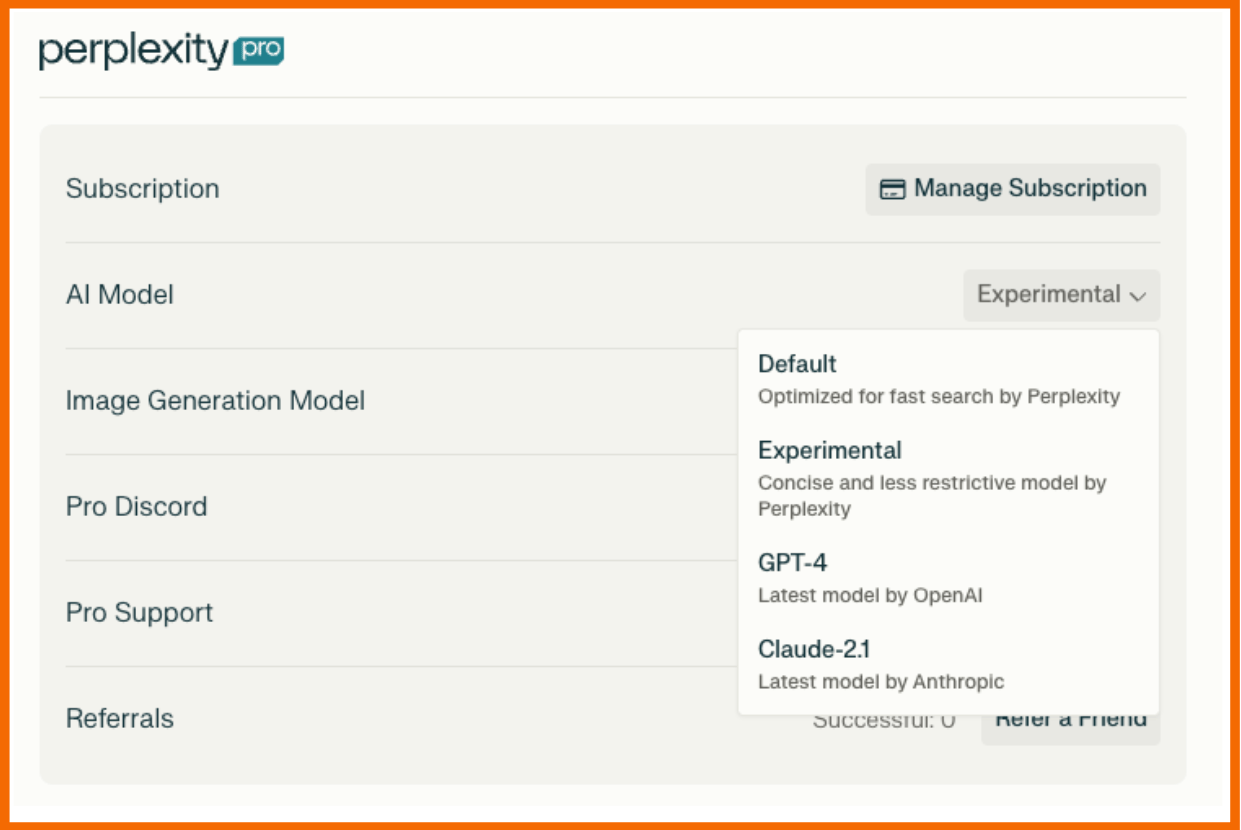This screenshot has width=1241, height=830.
Task: Click the Referrals row label
Action: coord(119,719)
